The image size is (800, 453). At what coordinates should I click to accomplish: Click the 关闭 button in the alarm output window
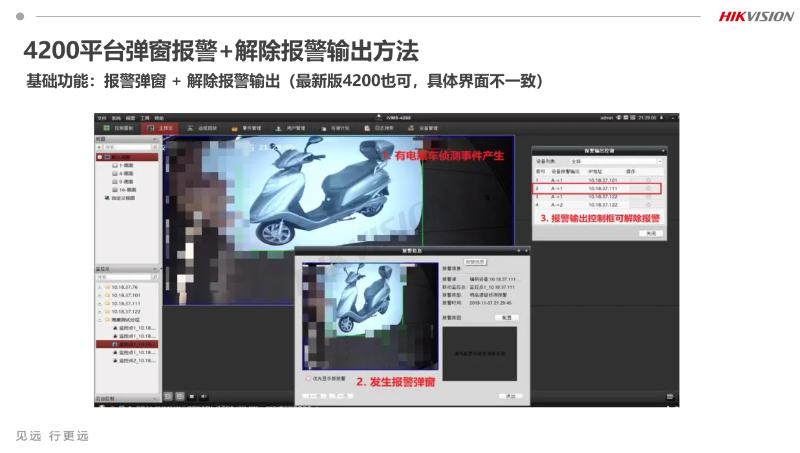(x=651, y=233)
